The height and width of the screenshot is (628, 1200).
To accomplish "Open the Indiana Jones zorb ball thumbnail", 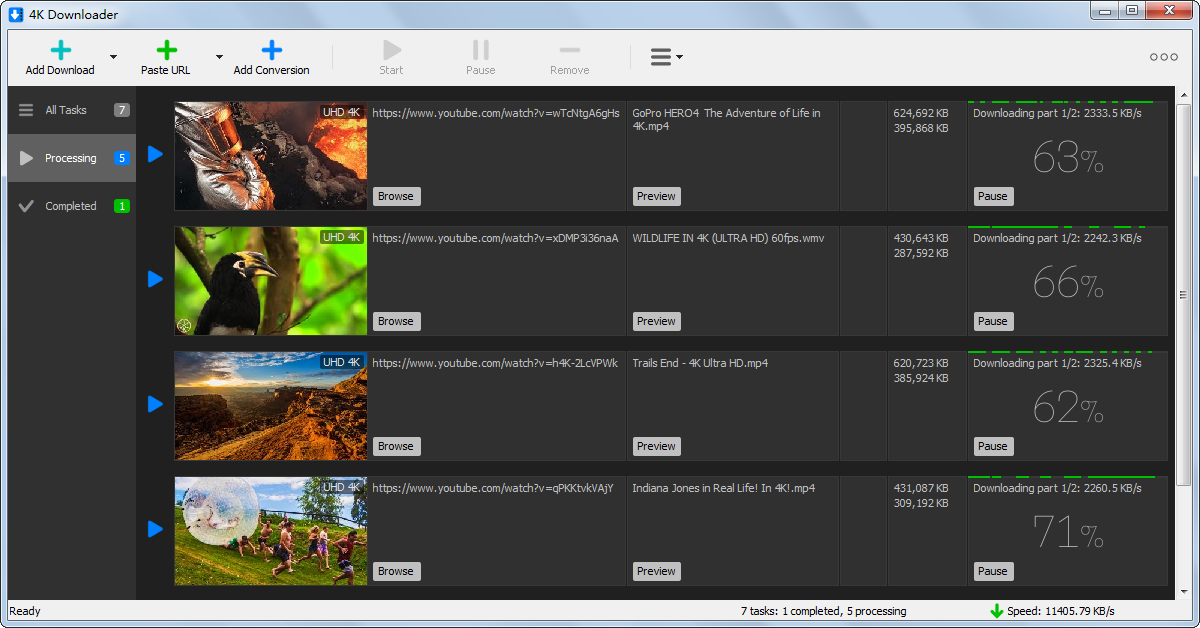I will 271,531.
